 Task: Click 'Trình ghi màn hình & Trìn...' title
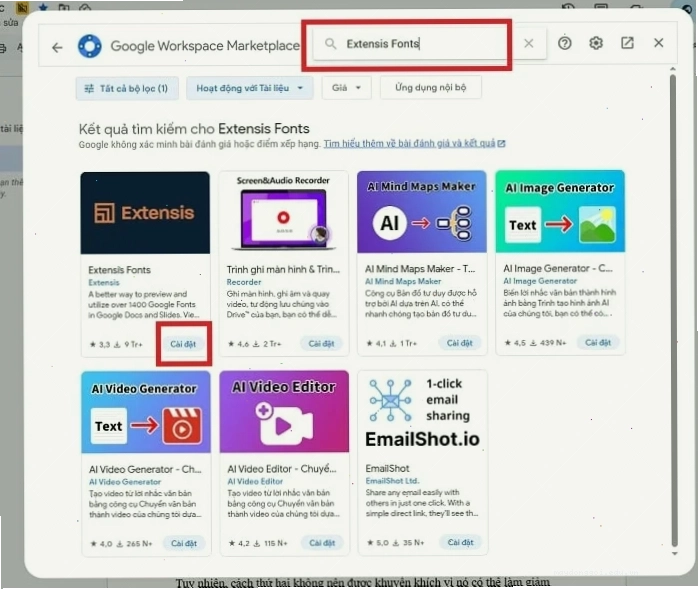point(283,269)
